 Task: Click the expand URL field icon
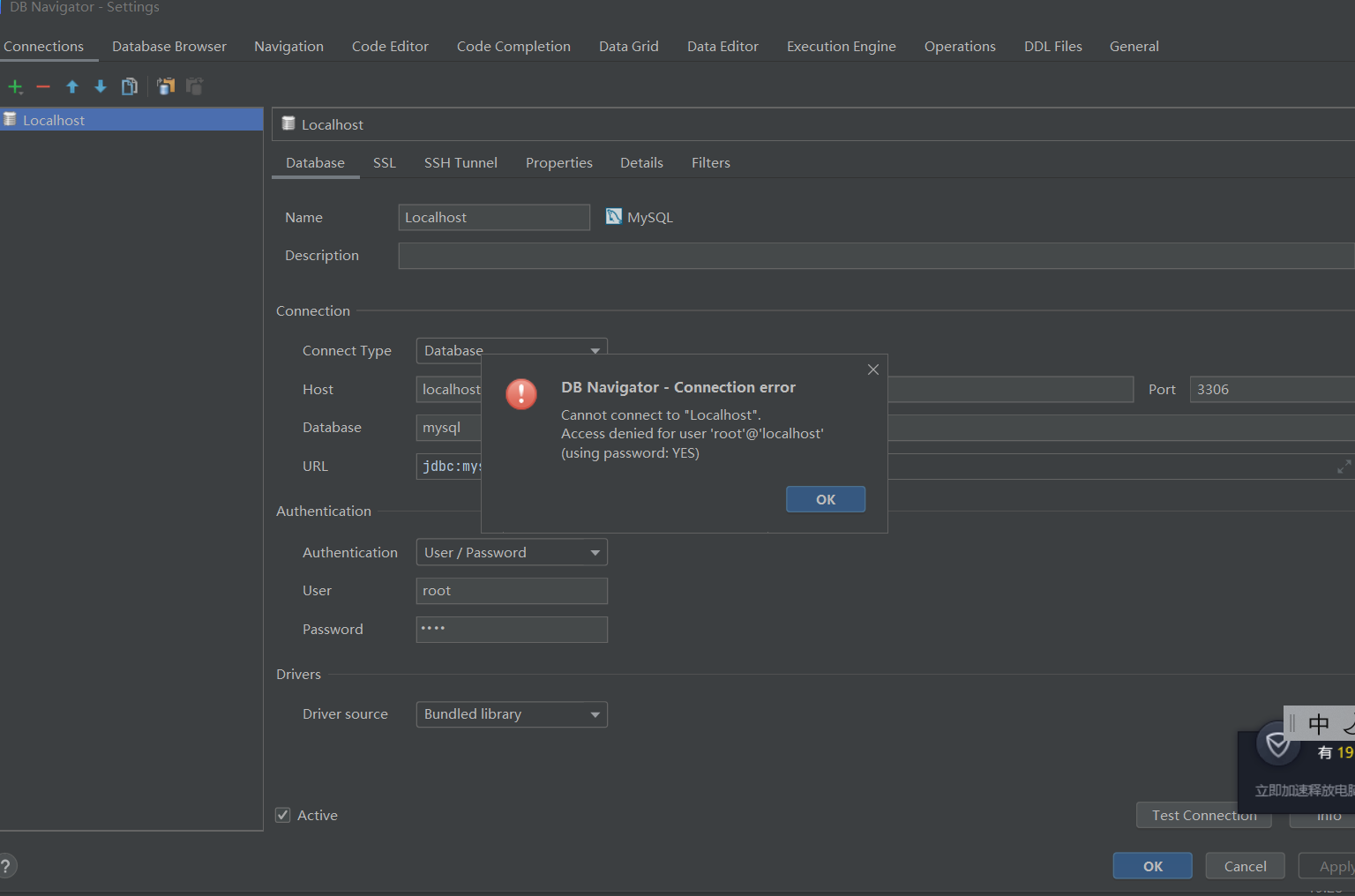[1344, 467]
